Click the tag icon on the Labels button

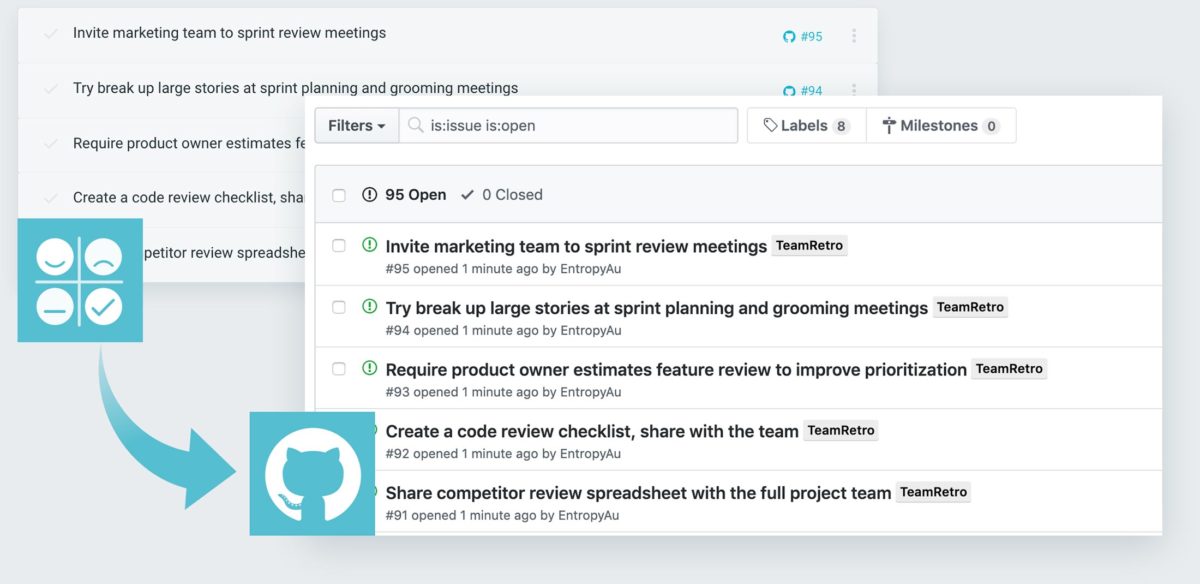[771, 125]
